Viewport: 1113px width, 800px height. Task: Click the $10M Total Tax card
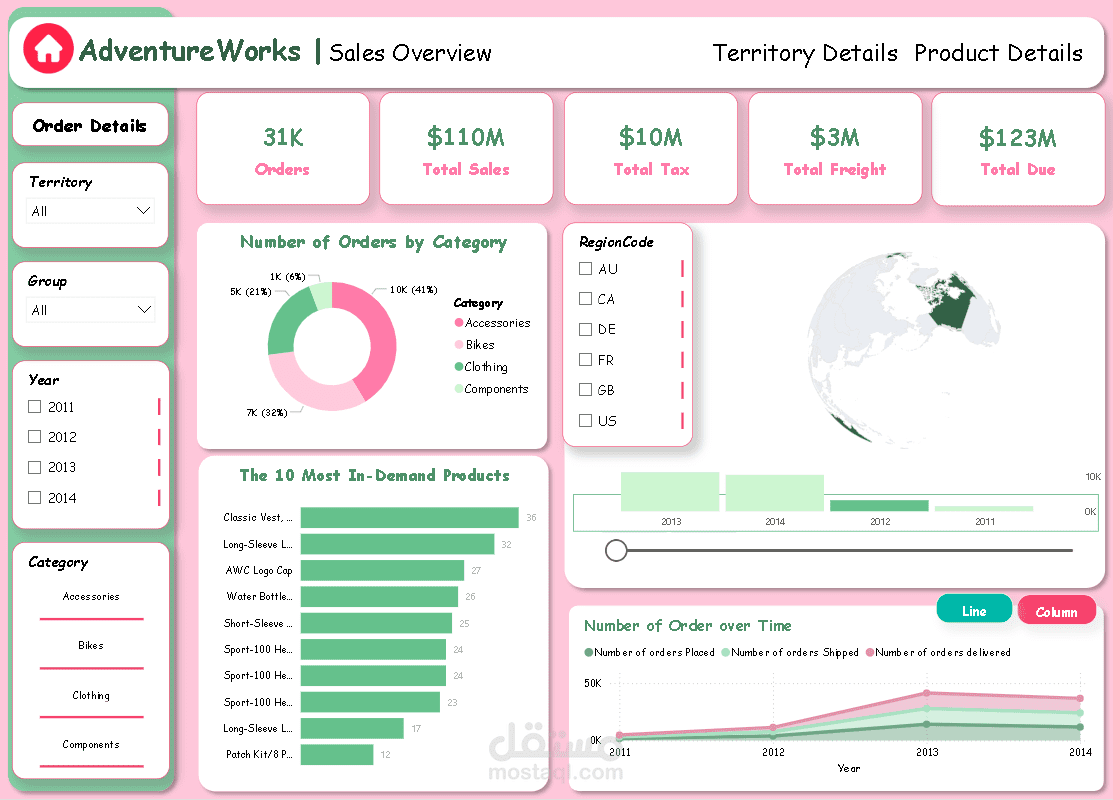tap(651, 148)
